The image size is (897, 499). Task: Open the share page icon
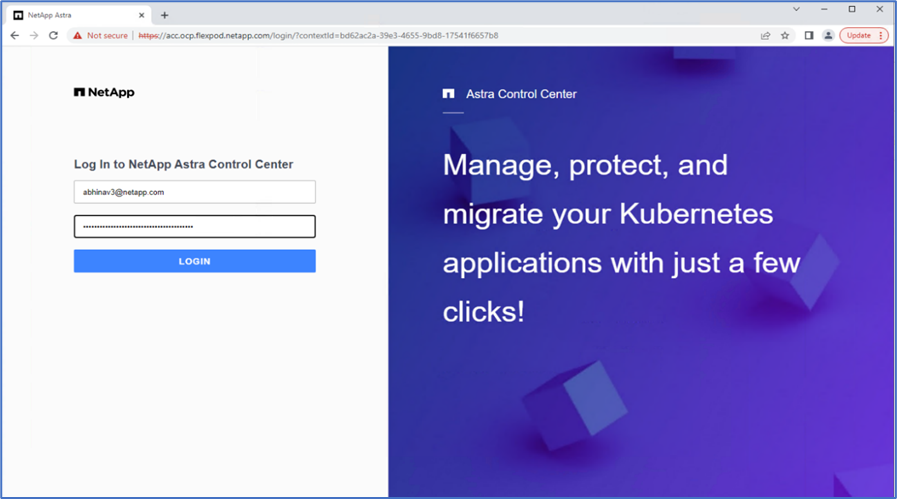coord(765,35)
